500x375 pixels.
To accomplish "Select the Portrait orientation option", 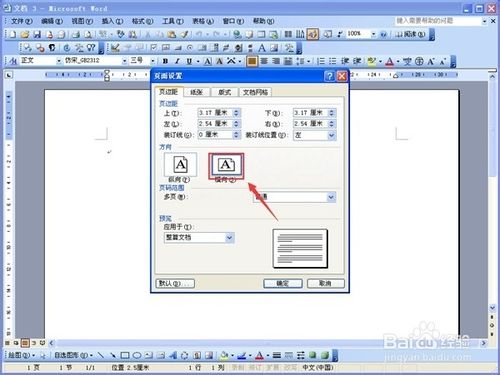I will click(x=180, y=165).
